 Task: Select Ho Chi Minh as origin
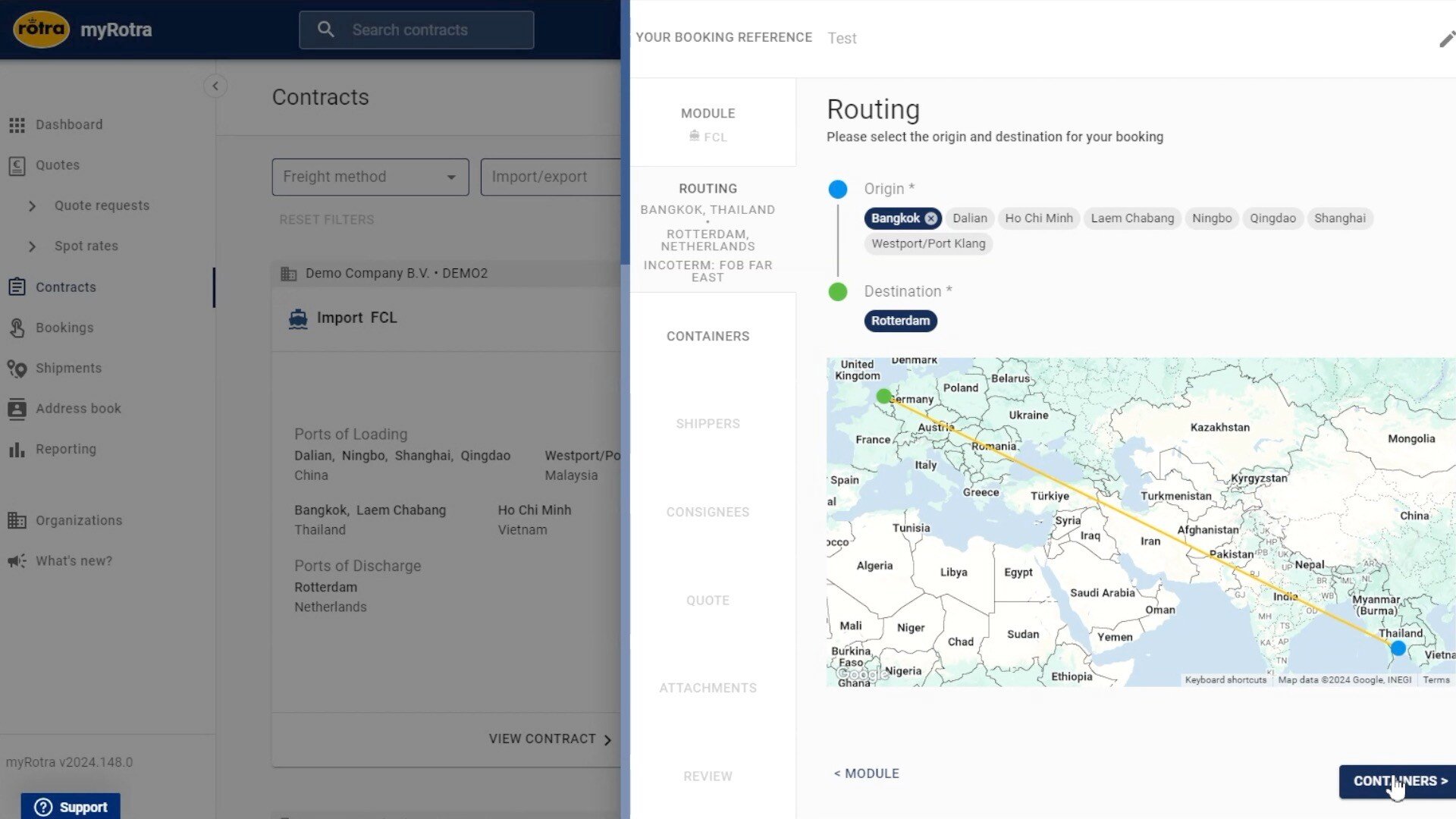[1038, 218]
